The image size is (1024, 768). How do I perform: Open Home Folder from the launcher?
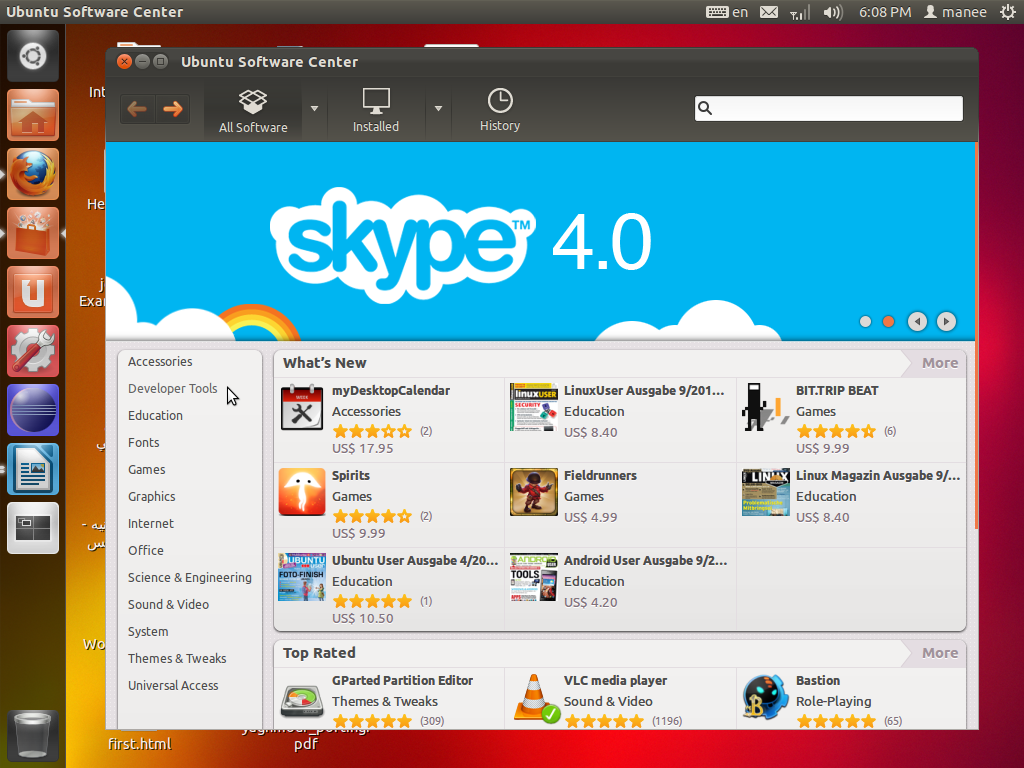pos(33,115)
